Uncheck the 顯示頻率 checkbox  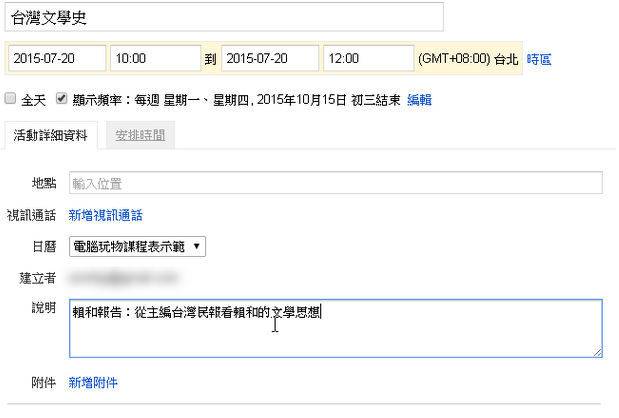(62, 100)
